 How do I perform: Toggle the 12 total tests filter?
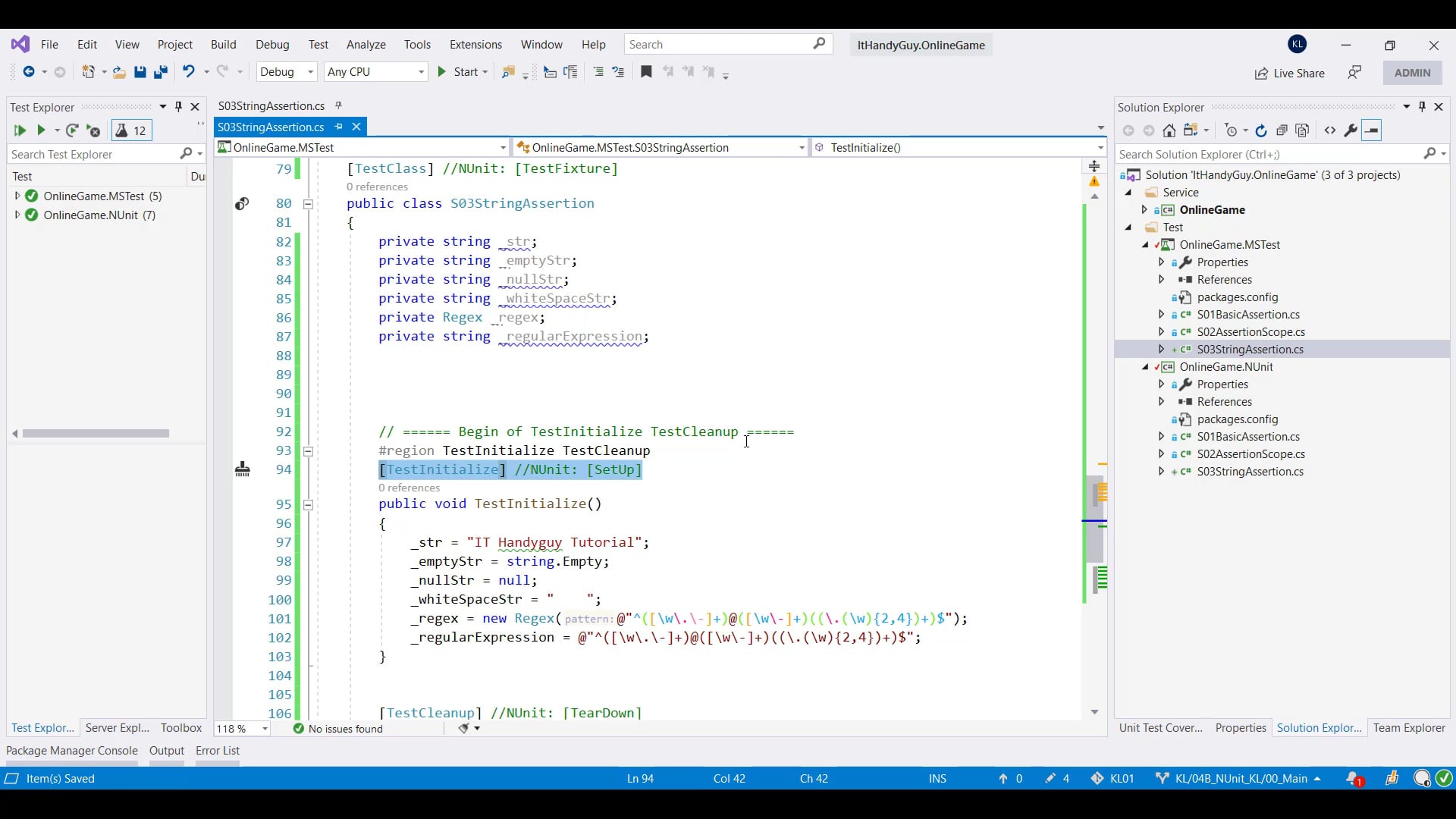[132, 130]
